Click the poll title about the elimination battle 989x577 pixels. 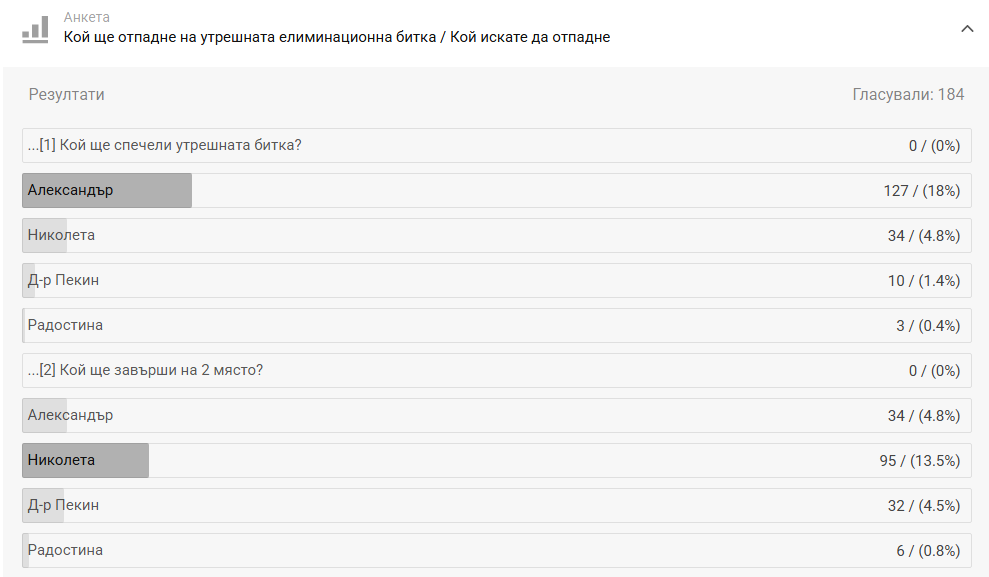point(337,38)
